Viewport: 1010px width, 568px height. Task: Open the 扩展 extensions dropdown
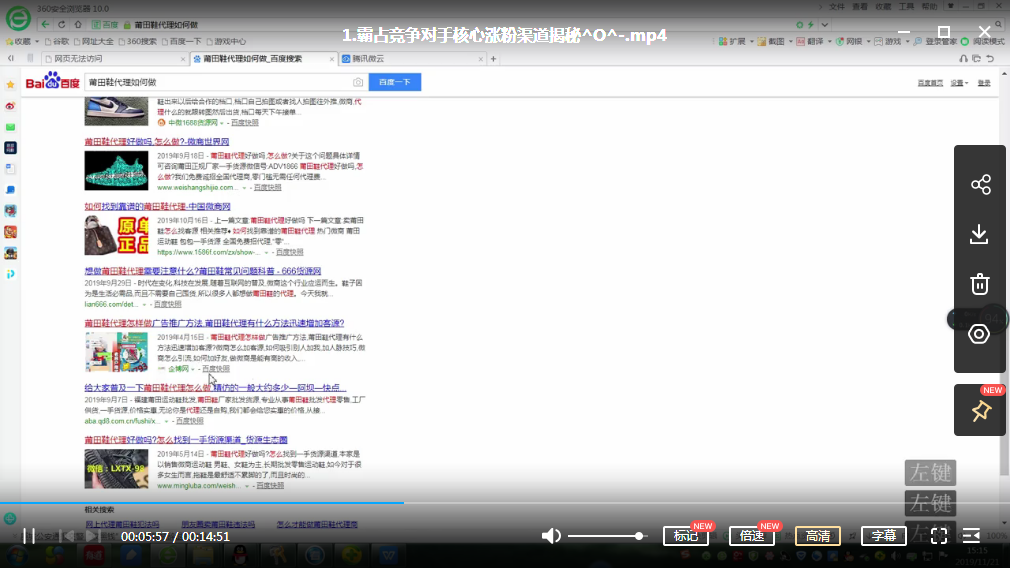point(736,41)
